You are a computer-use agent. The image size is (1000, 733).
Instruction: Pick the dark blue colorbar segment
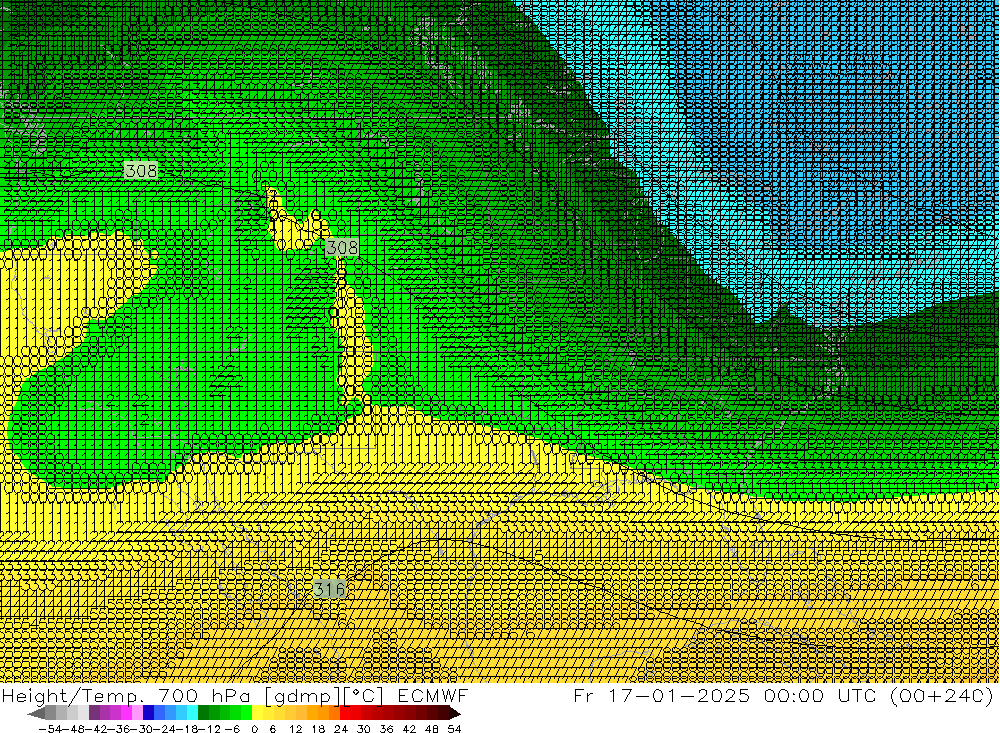(148, 713)
